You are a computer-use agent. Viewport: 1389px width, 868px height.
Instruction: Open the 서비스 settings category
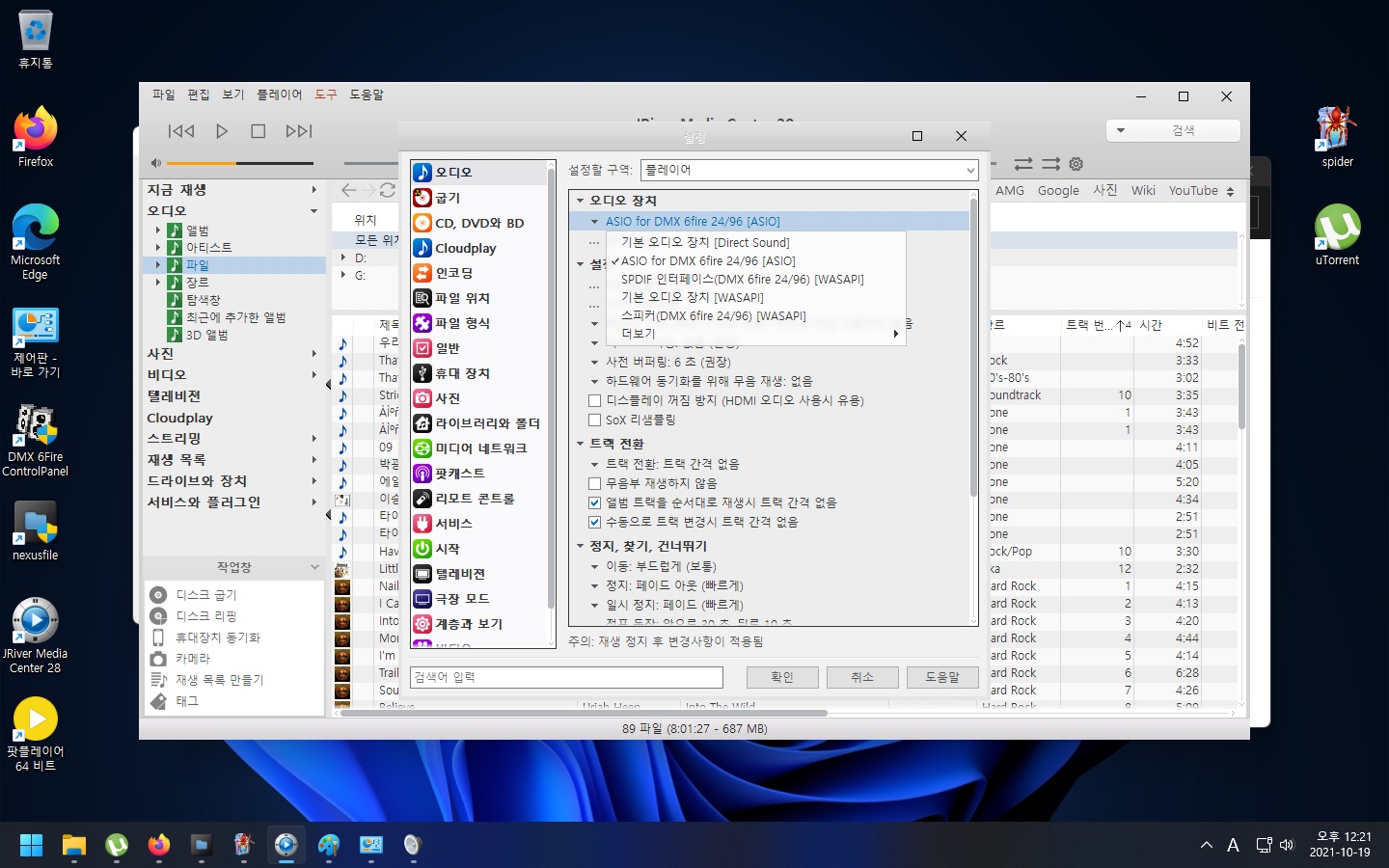(x=478, y=524)
